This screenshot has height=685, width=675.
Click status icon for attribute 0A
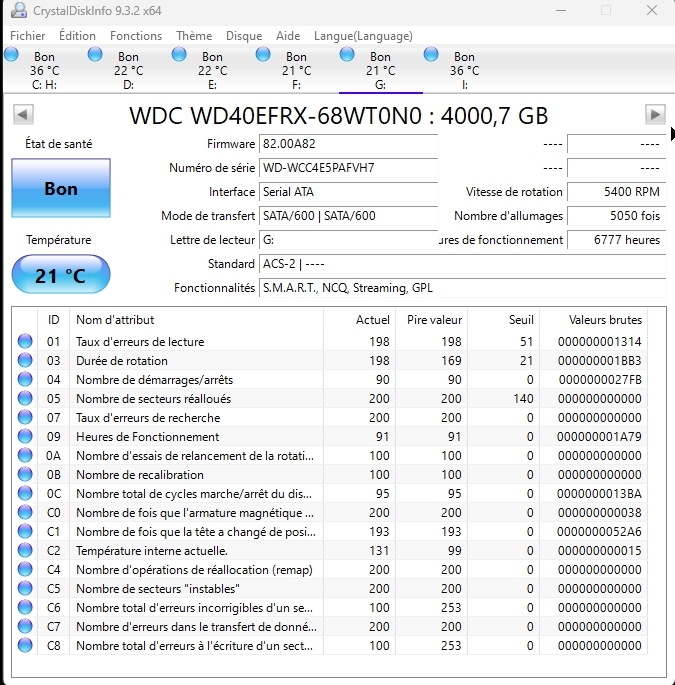tap(25, 455)
